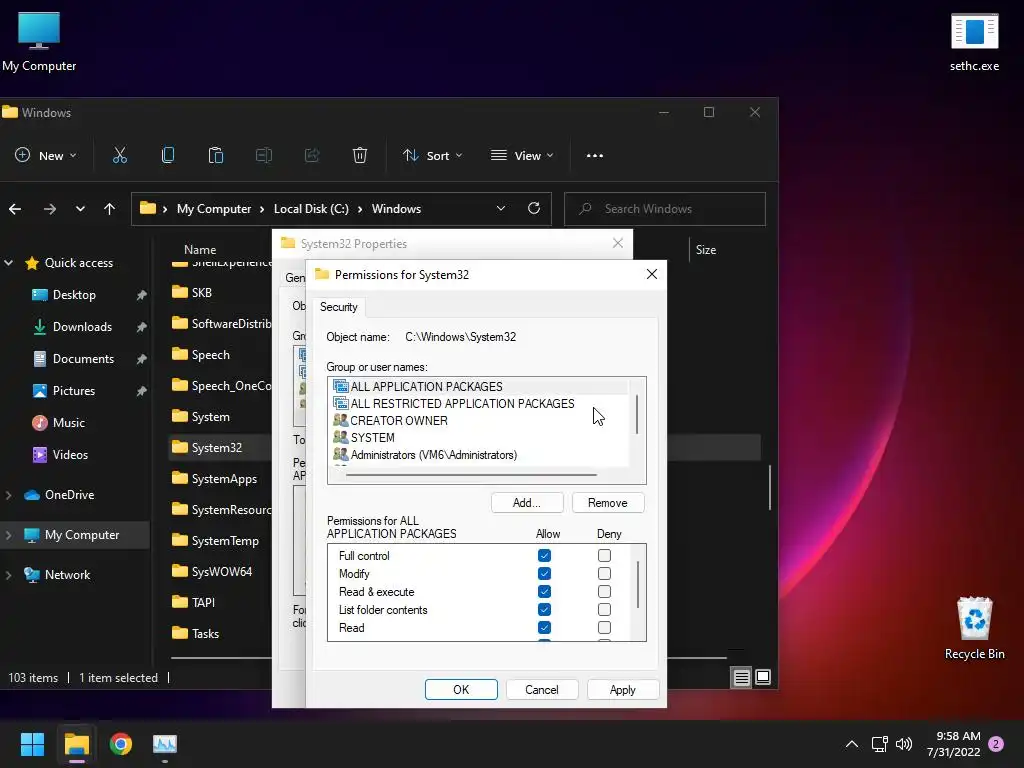Open the notification badge showing 2
This screenshot has width=1024, height=768.
pos(996,744)
